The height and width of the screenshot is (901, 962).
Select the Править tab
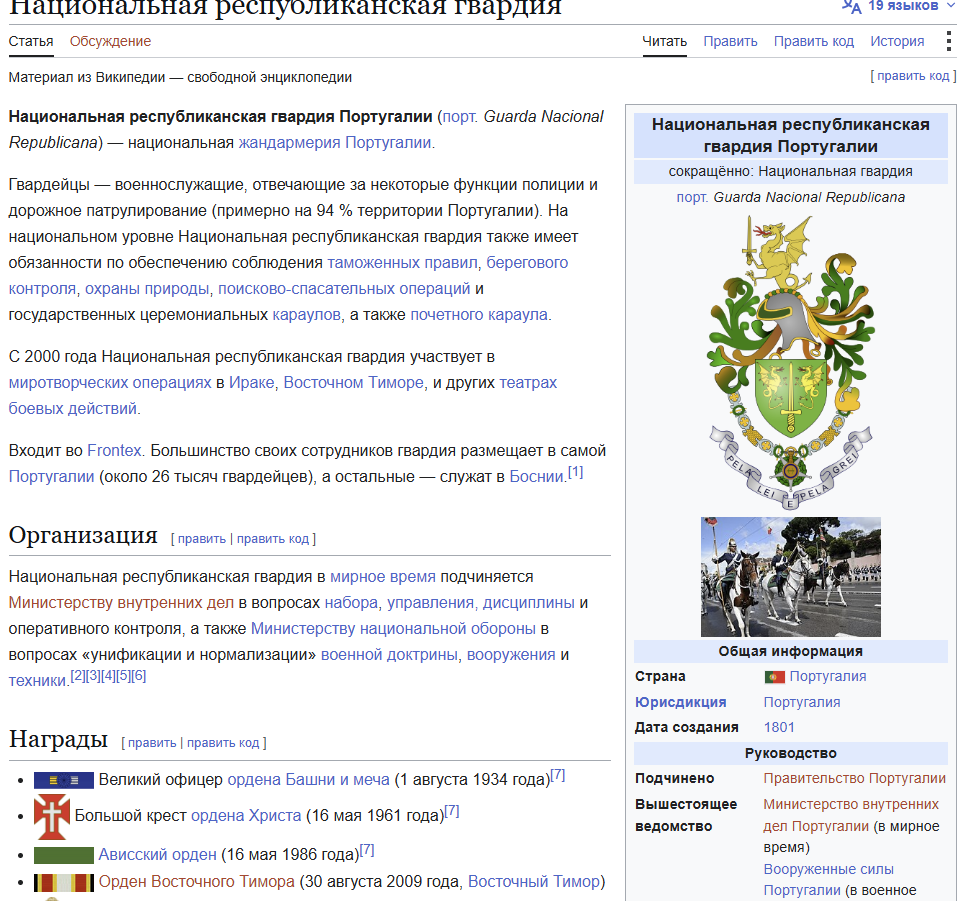click(x=730, y=41)
